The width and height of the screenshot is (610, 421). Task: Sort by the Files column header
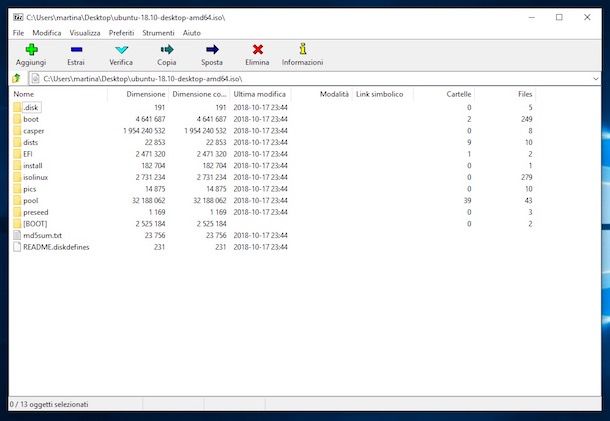pyautogui.click(x=505, y=94)
